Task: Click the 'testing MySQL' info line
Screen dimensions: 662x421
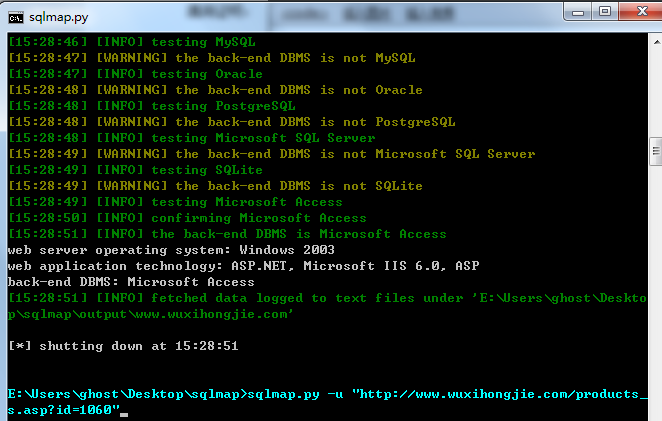Action: [x=132, y=42]
